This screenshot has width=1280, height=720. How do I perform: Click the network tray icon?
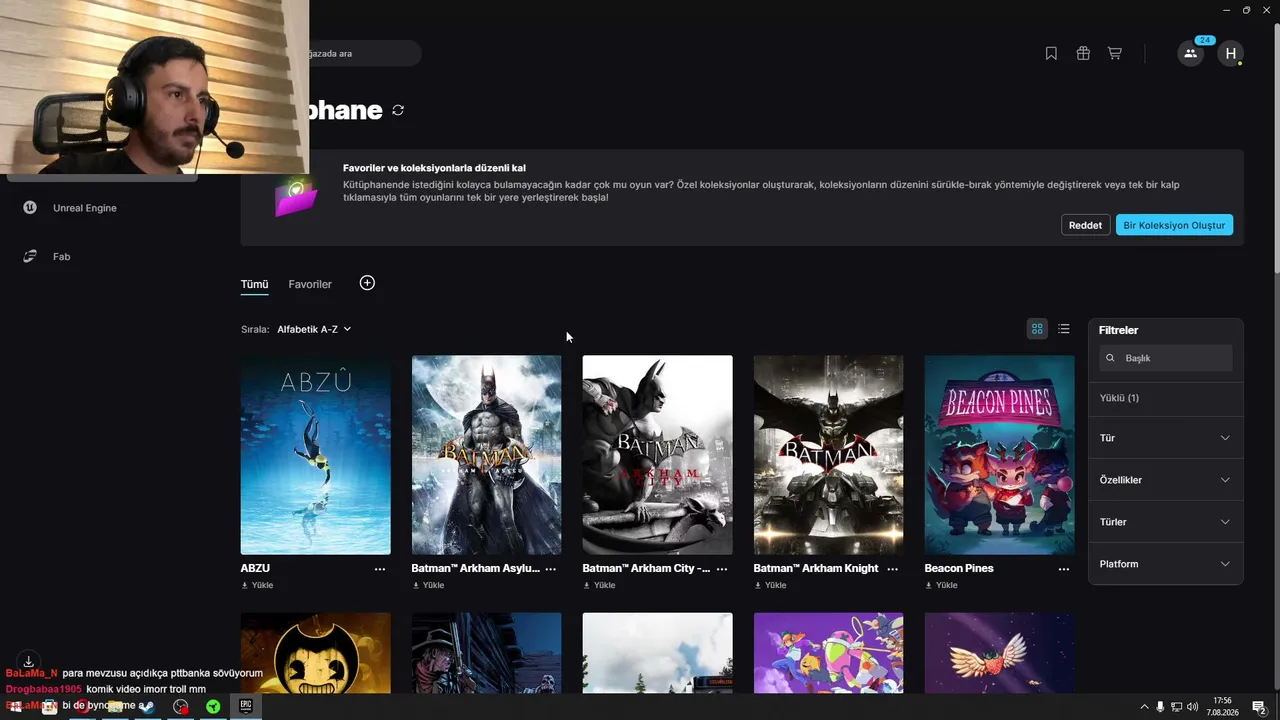point(1176,707)
